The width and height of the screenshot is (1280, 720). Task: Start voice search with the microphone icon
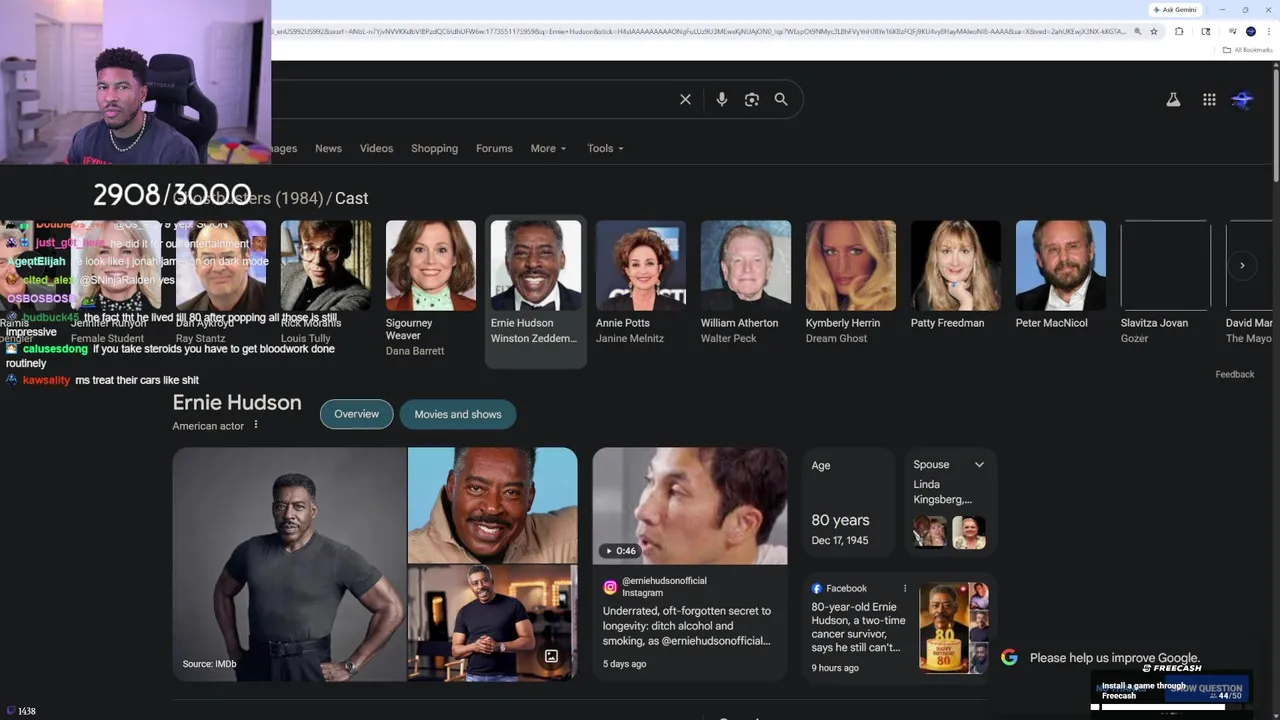(x=721, y=99)
